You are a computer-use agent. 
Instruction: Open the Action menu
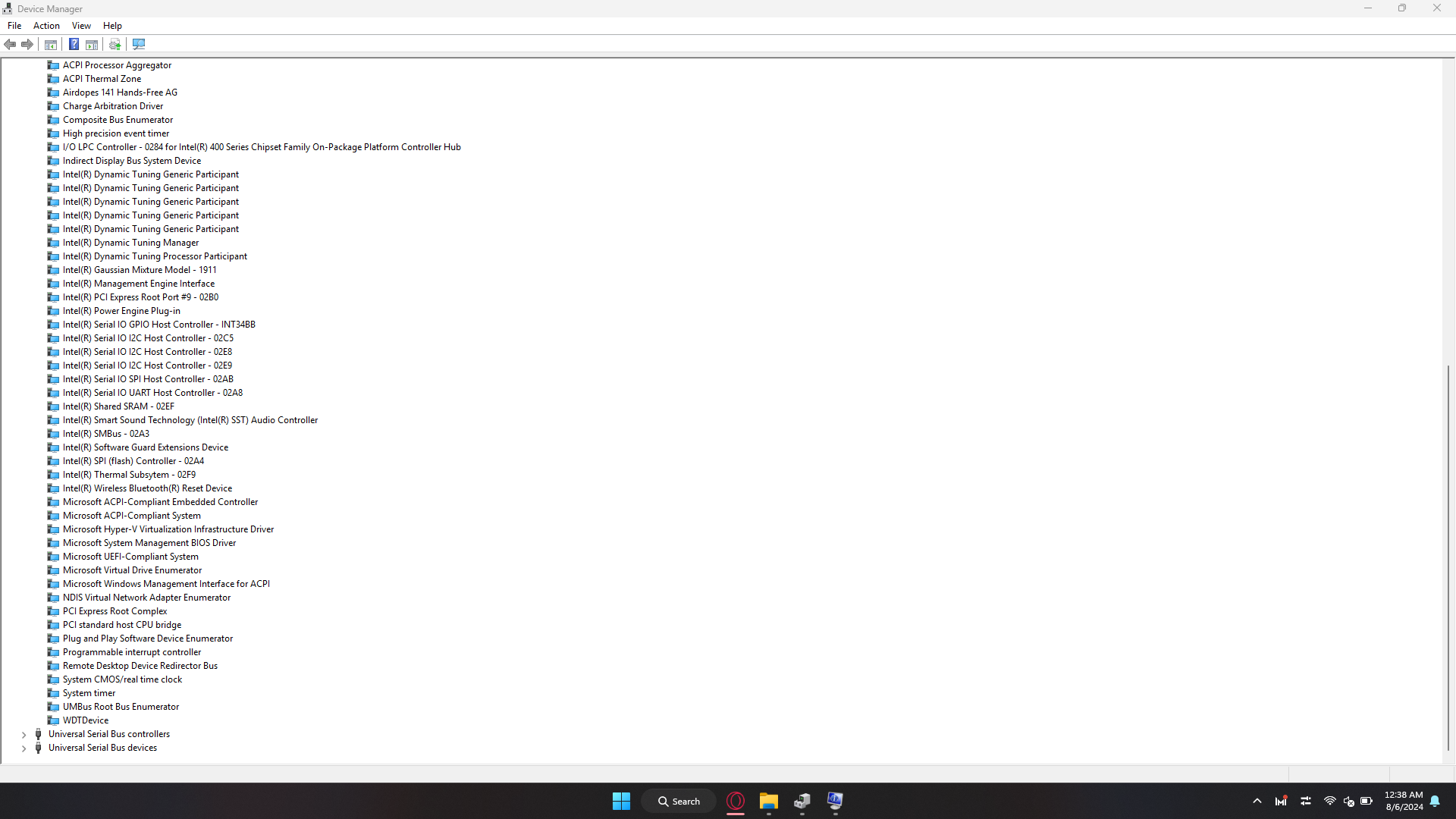point(46,26)
